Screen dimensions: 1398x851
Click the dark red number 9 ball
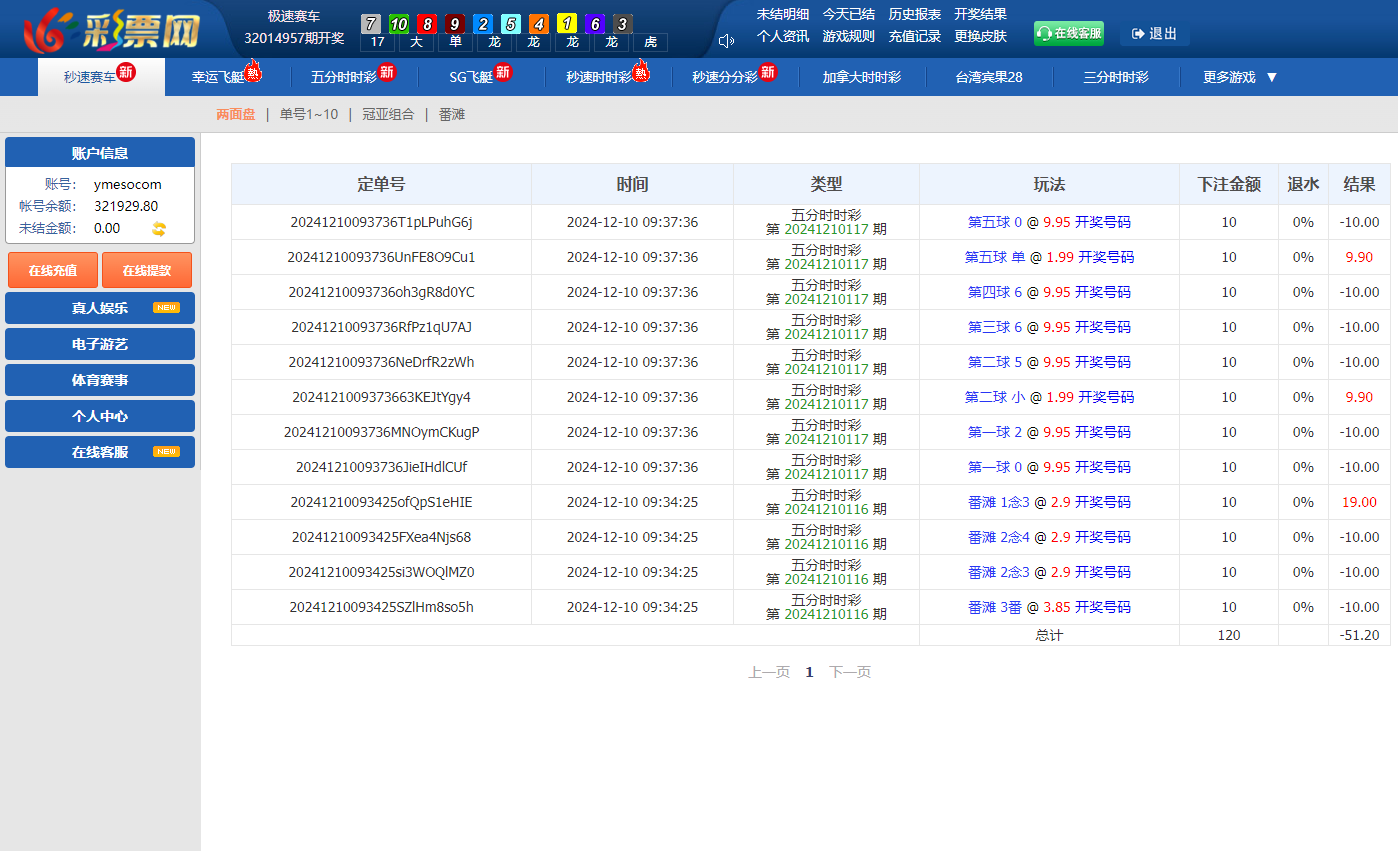(455, 24)
